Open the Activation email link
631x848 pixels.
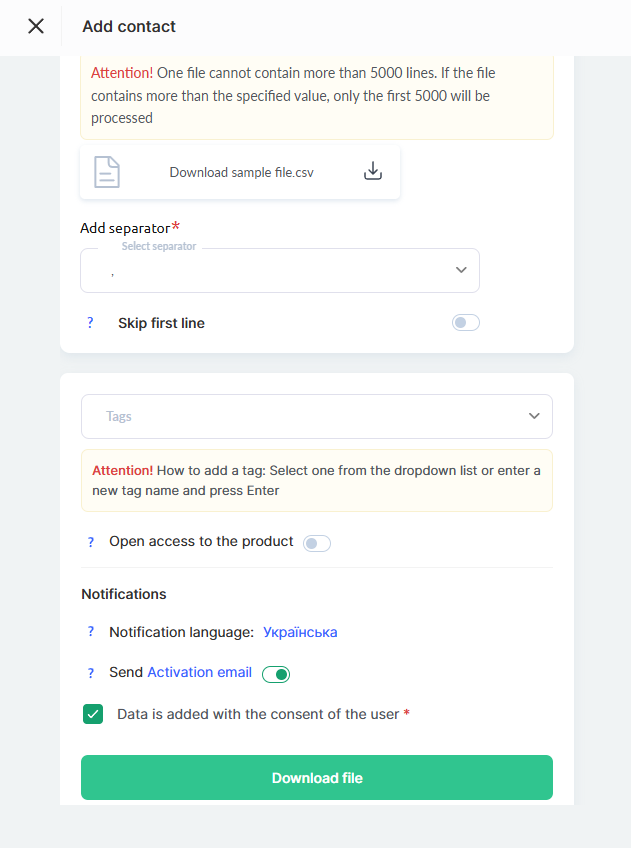click(199, 672)
